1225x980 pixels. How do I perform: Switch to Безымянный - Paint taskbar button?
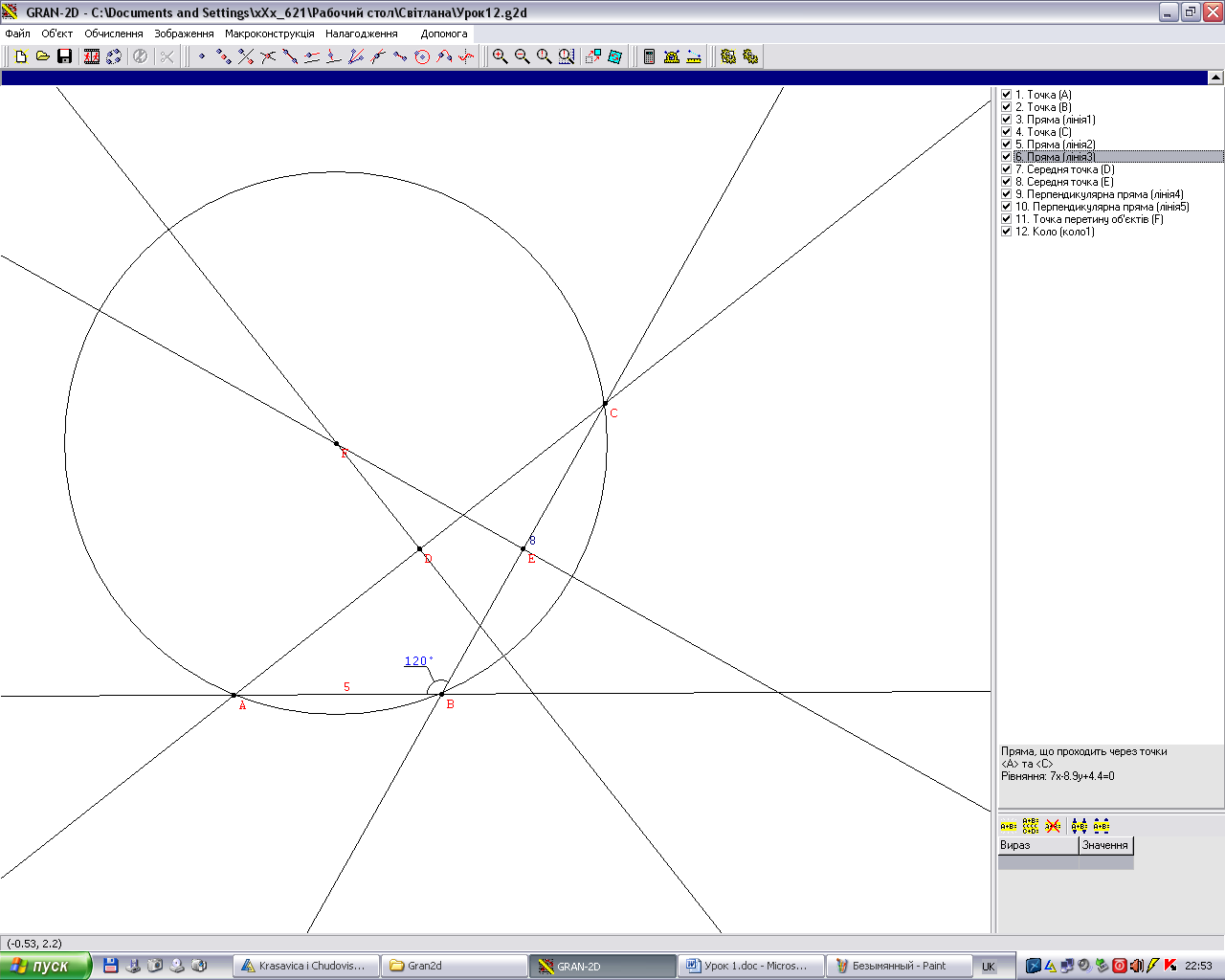900,966
